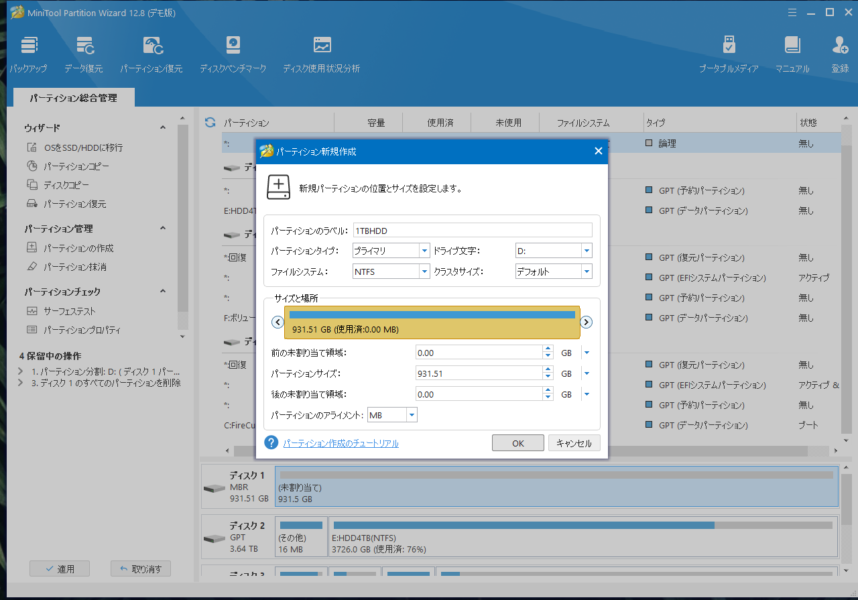Open the Backup (バックアップ) tool
Image resolution: width=858 pixels, height=600 pixels.
tap(28, 54)
